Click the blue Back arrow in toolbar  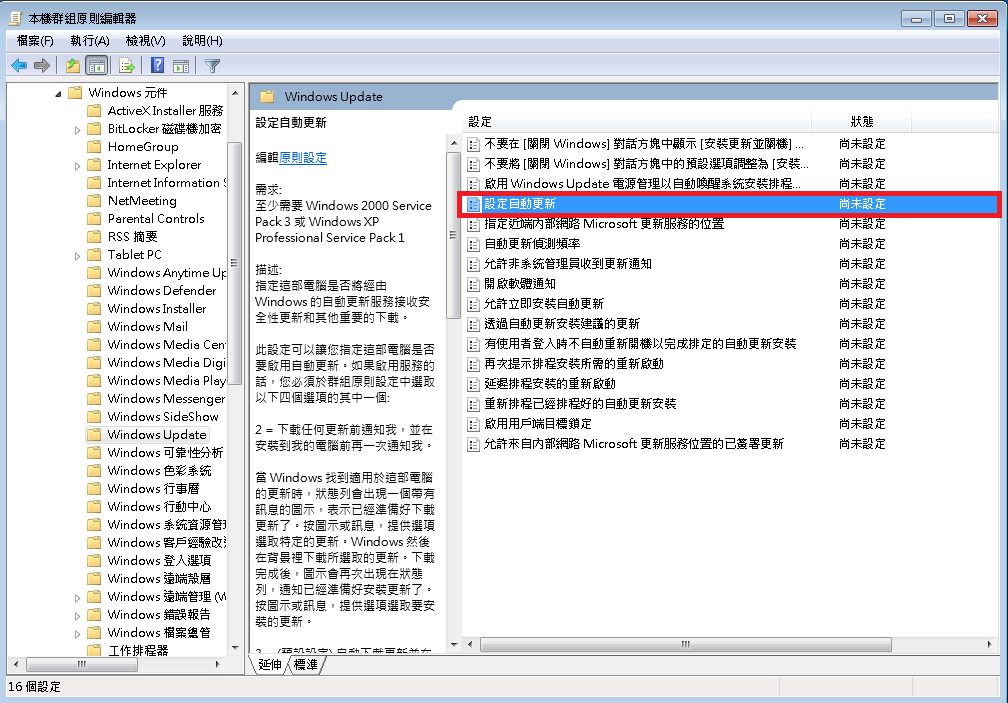point(19,66)
